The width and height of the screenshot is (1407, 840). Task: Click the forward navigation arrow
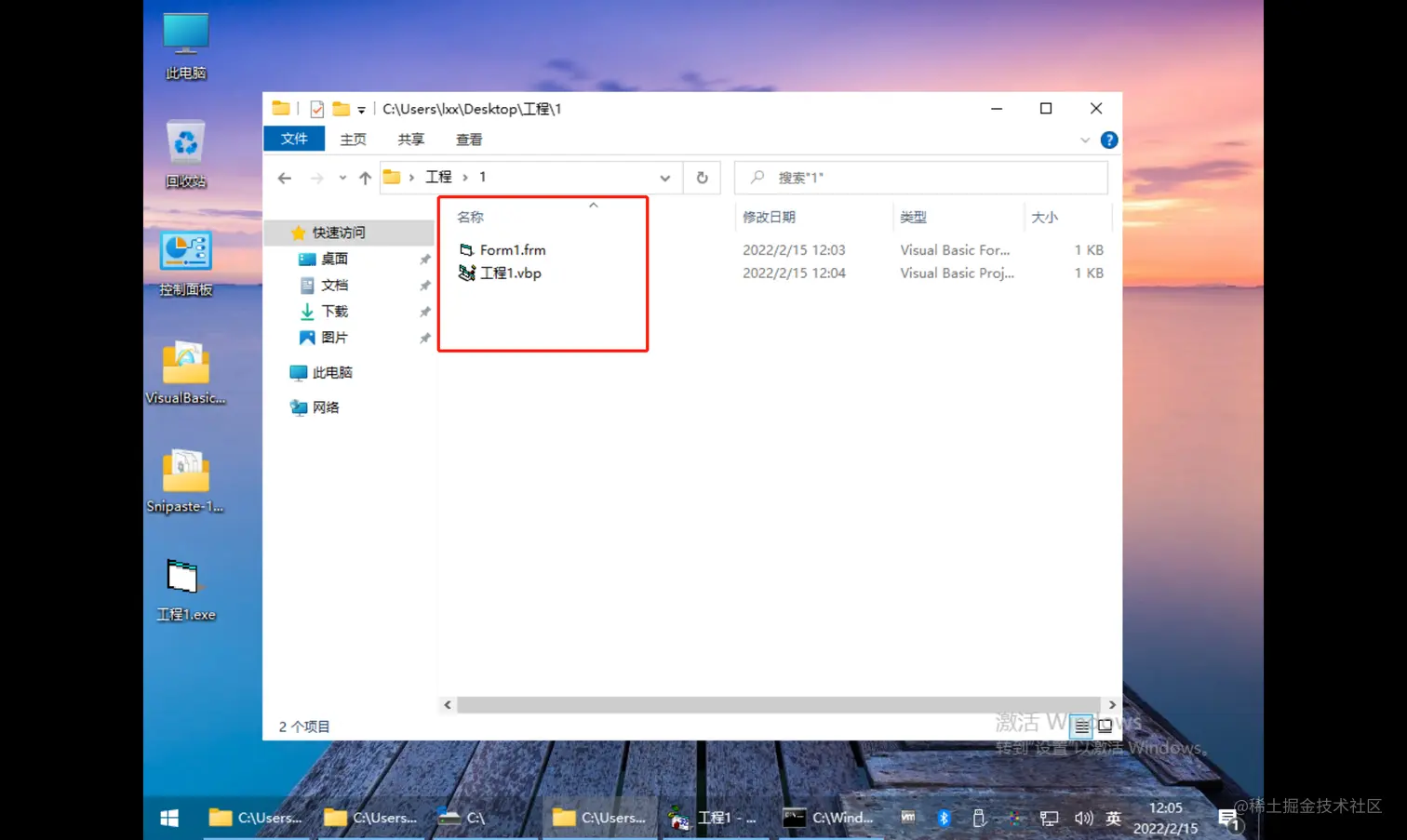(x=316, y=178)
